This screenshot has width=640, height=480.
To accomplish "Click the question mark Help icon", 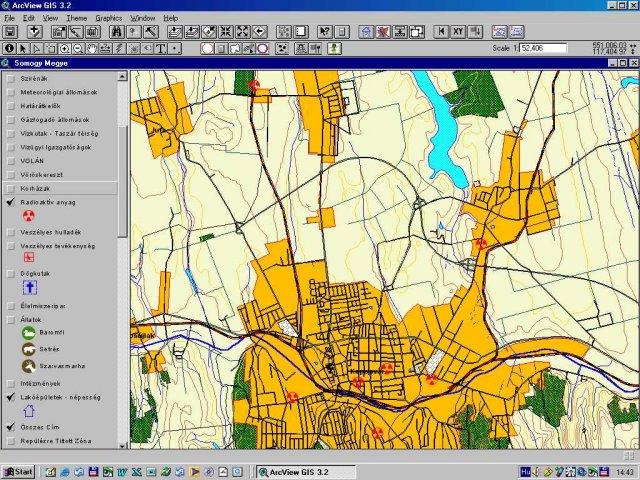I will (x=326, y=32).
